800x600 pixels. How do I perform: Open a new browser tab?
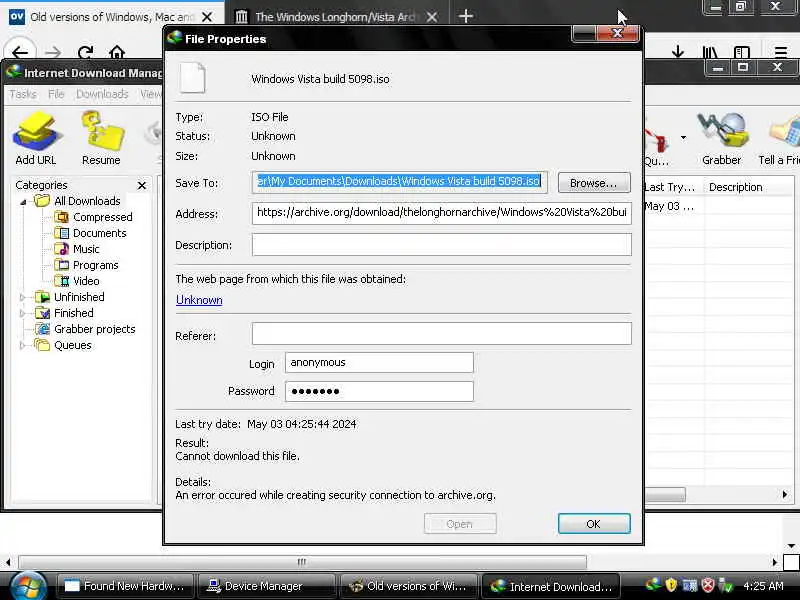[465, 16]
